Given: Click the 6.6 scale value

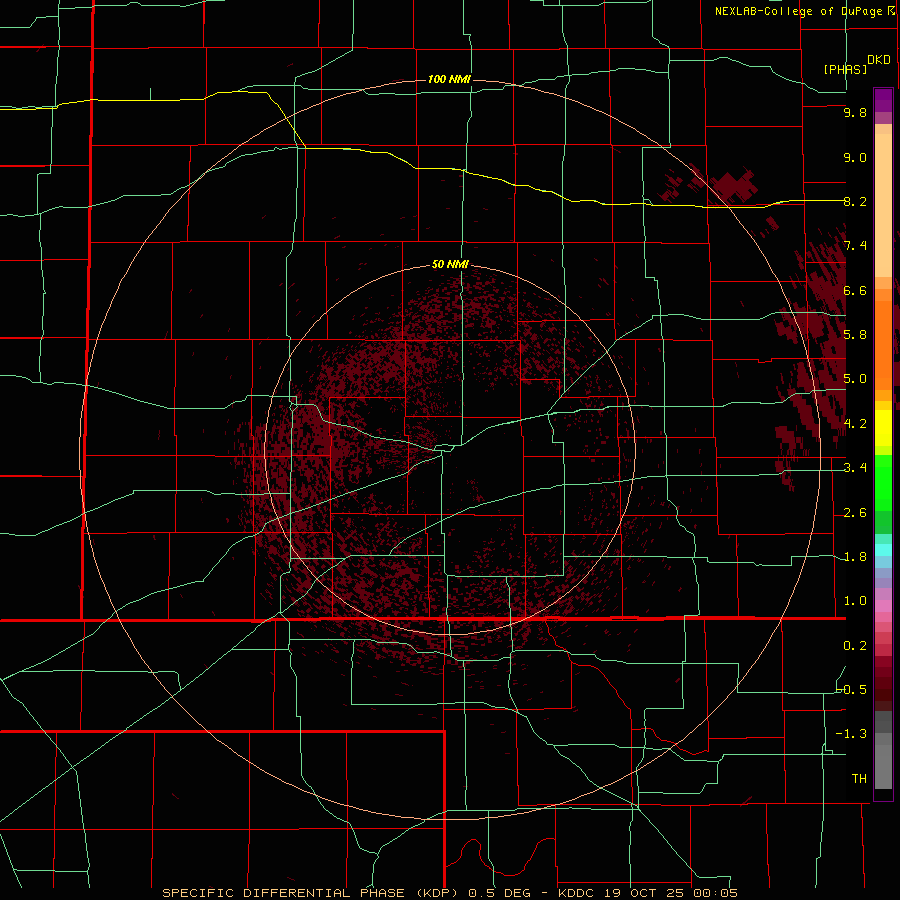Looking at the screenshot, I should [x=855, y=290].
